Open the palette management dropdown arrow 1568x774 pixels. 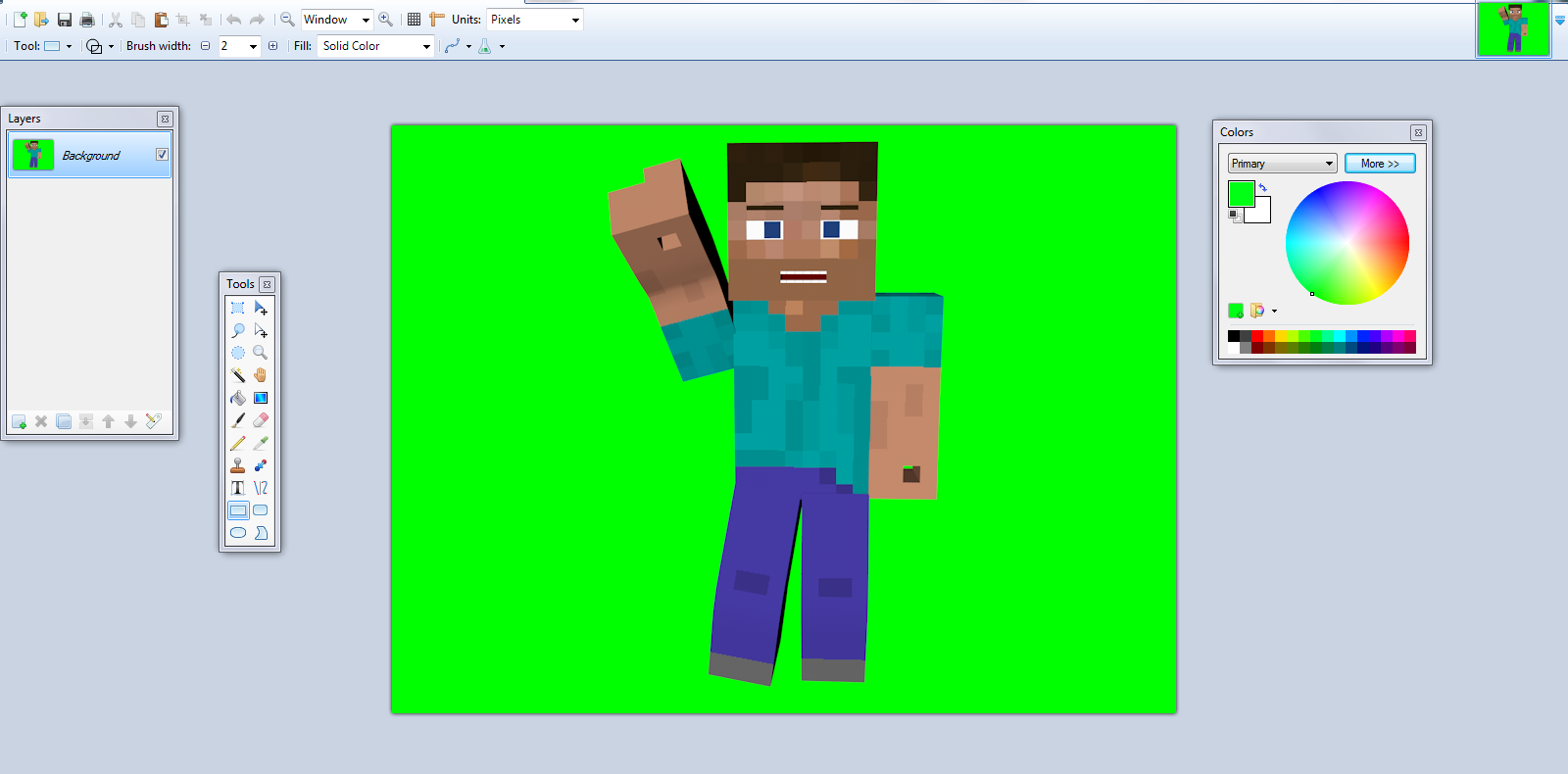coord(1274,312)
